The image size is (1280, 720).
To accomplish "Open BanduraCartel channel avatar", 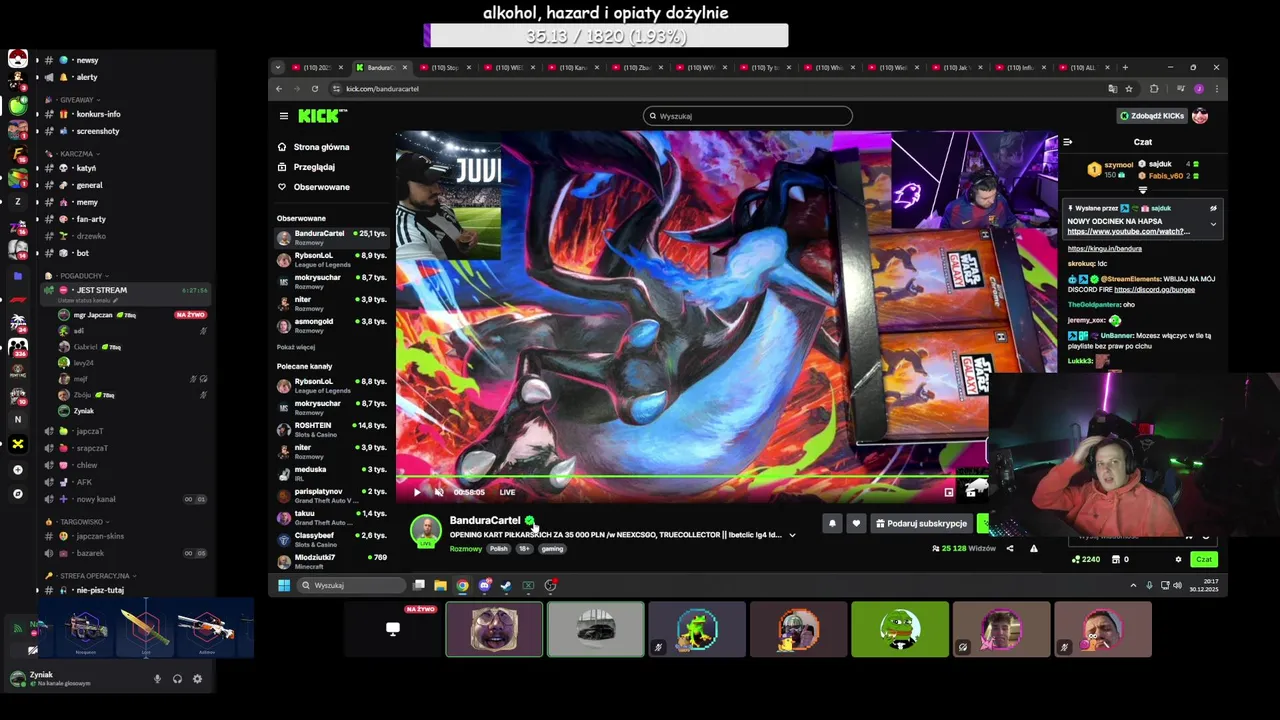I will click(426, 531).
